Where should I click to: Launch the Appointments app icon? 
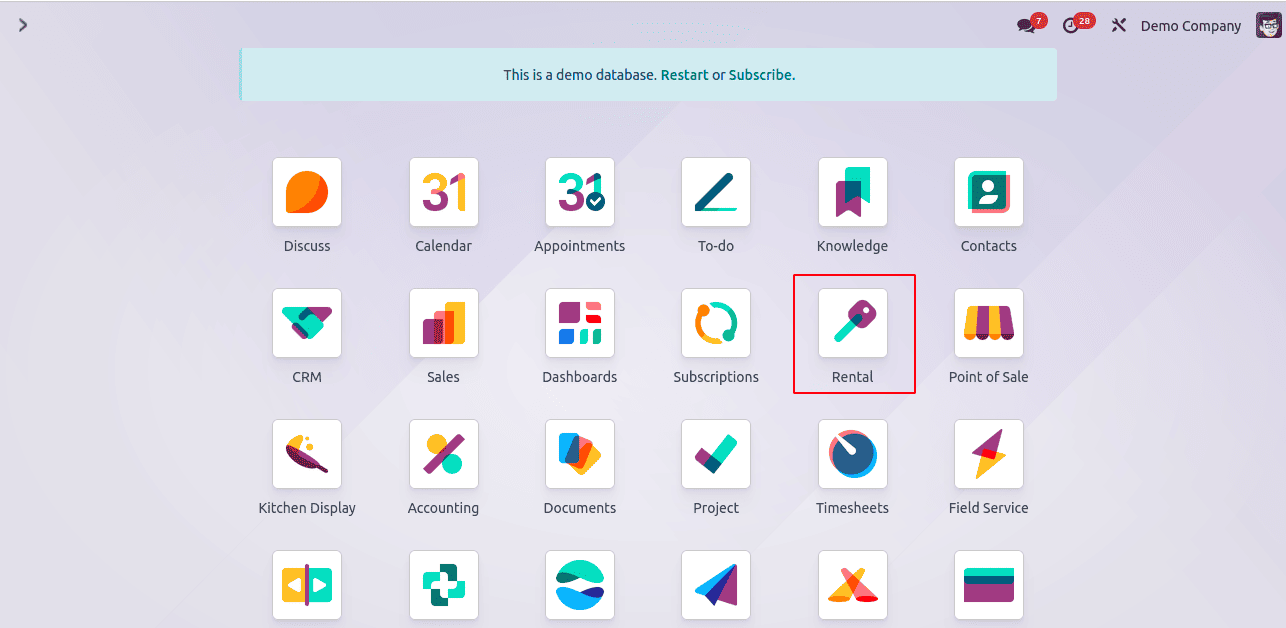point(580,192)
